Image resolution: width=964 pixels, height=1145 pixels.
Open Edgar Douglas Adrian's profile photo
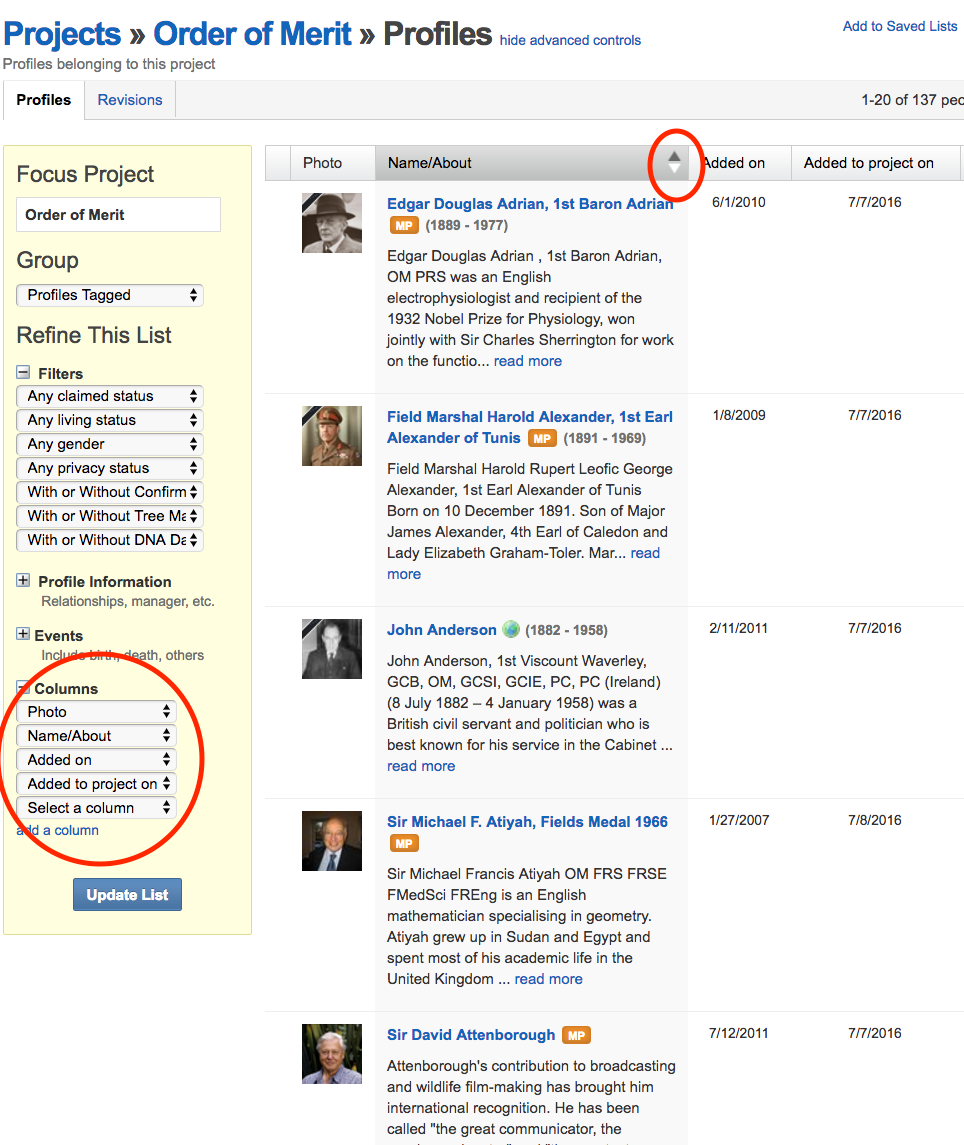point(331,223)
